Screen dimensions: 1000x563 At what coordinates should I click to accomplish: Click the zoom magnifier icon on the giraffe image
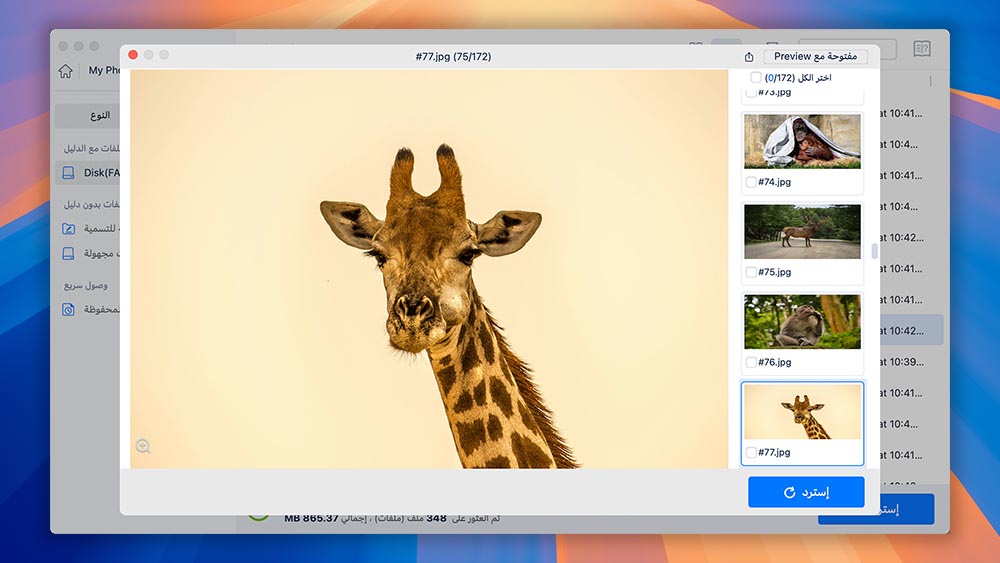pos(143,446)
